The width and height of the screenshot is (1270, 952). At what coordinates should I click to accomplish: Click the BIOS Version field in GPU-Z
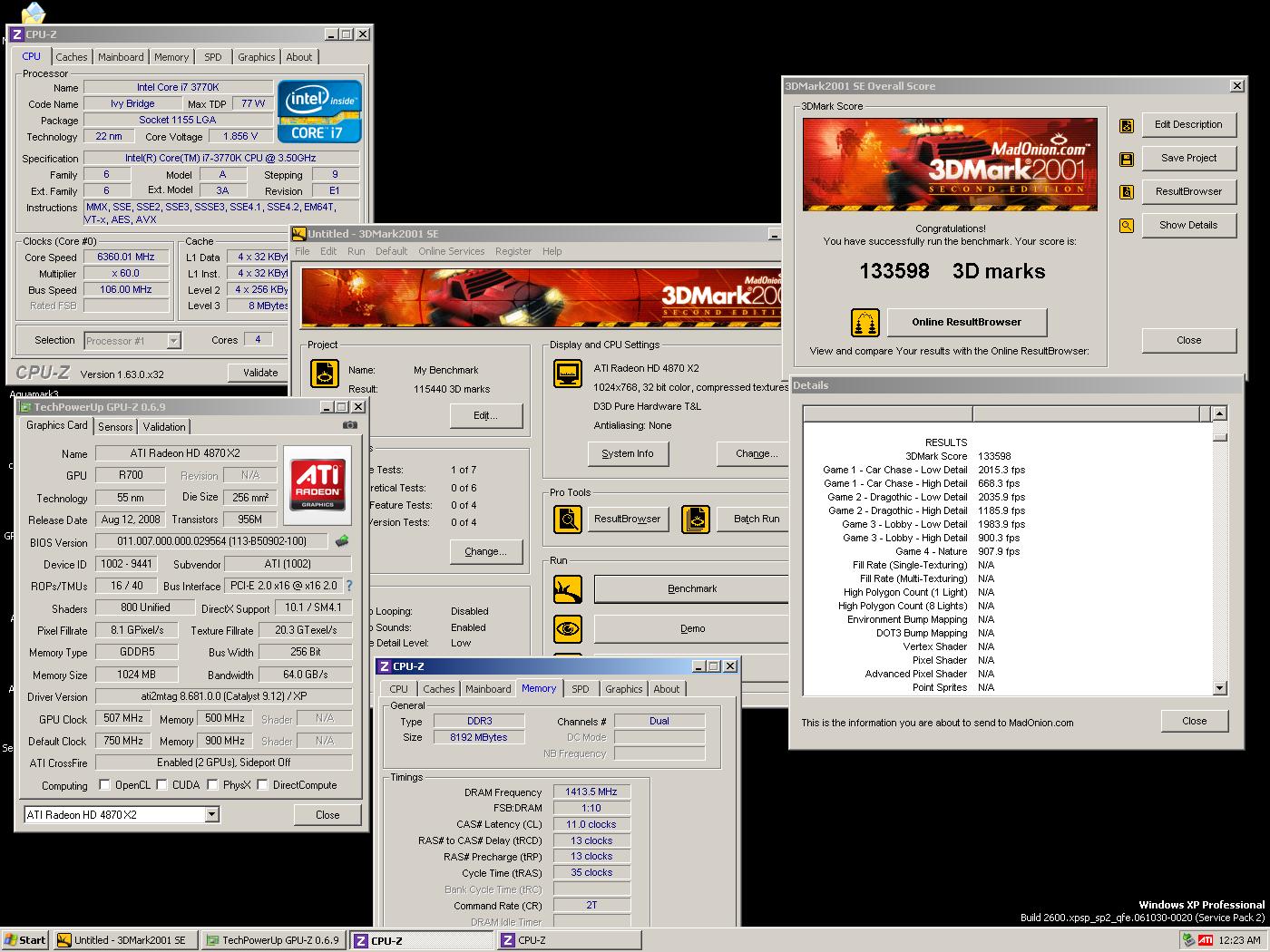pos(212,541)
